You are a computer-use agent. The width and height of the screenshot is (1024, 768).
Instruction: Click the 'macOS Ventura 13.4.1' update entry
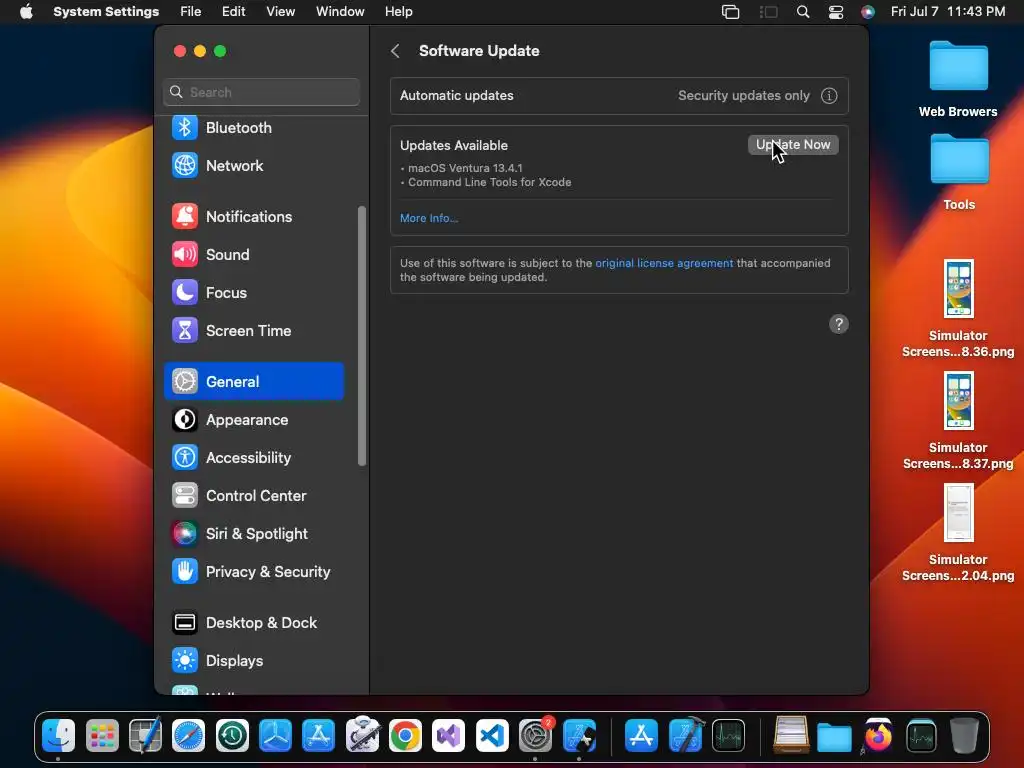pos(465,168)
